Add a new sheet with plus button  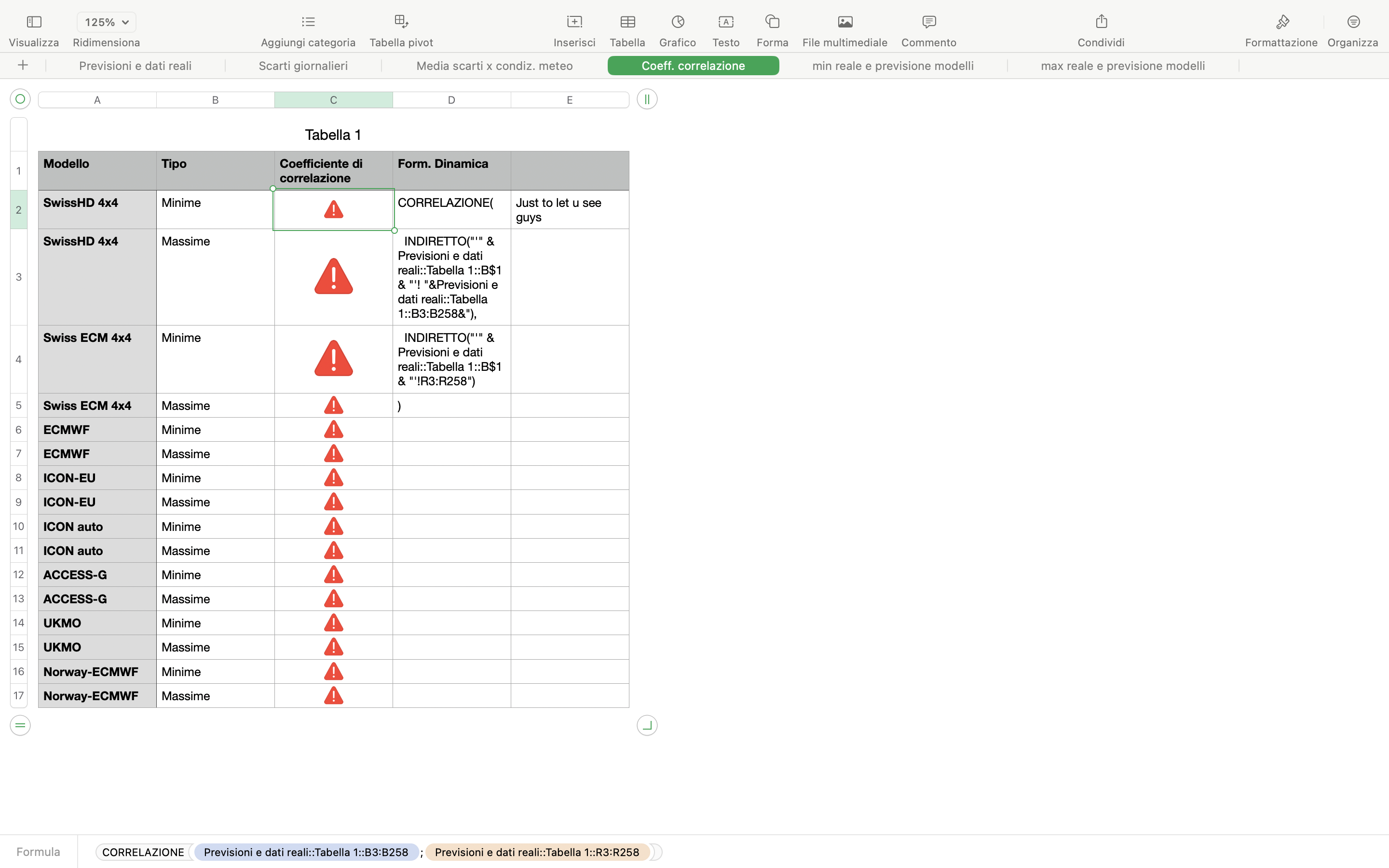23,66
